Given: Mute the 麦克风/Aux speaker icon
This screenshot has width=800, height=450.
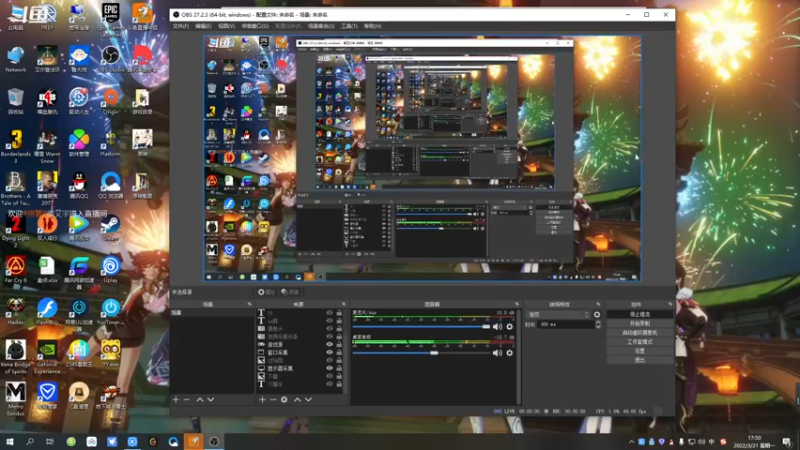Looking at the screenshot, I should (x=497, y=327).
